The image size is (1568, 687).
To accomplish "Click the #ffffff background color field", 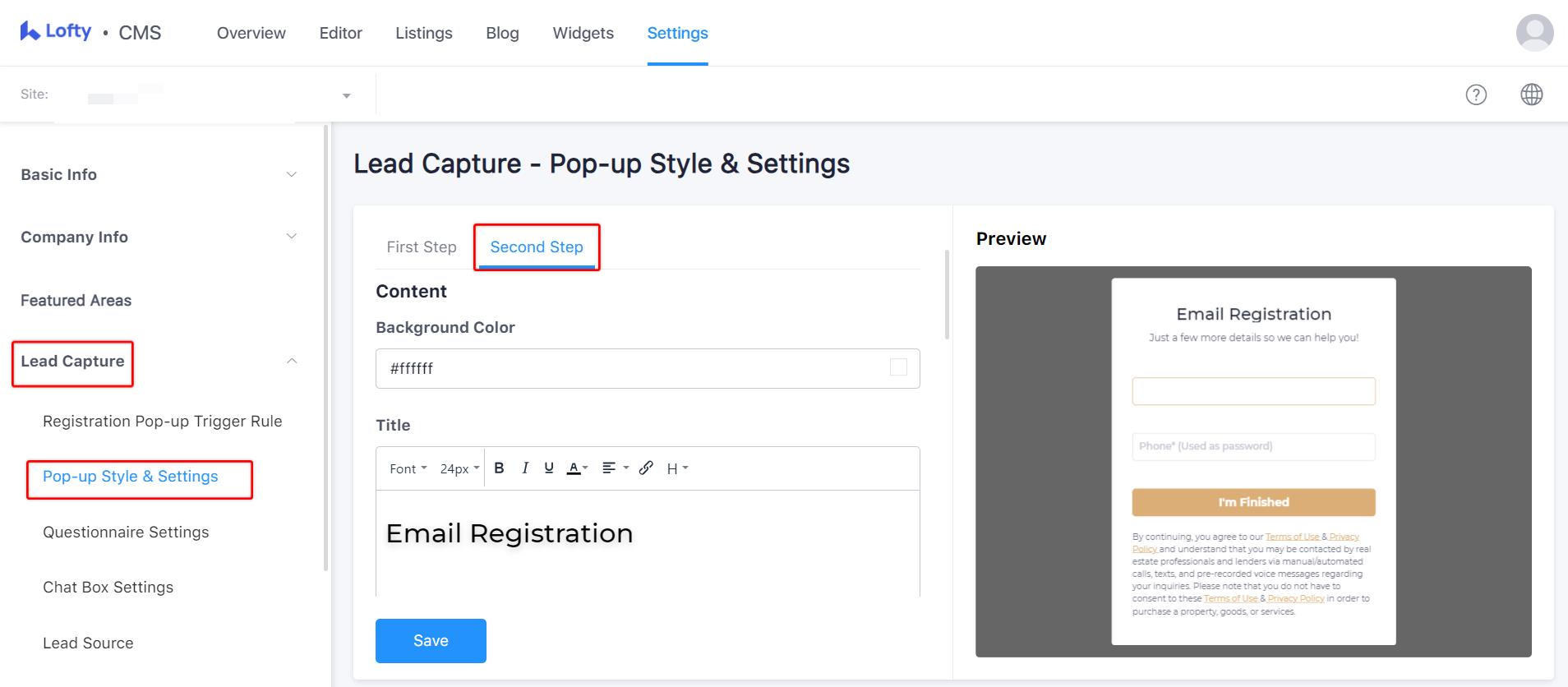I will [x=648, y=369].
